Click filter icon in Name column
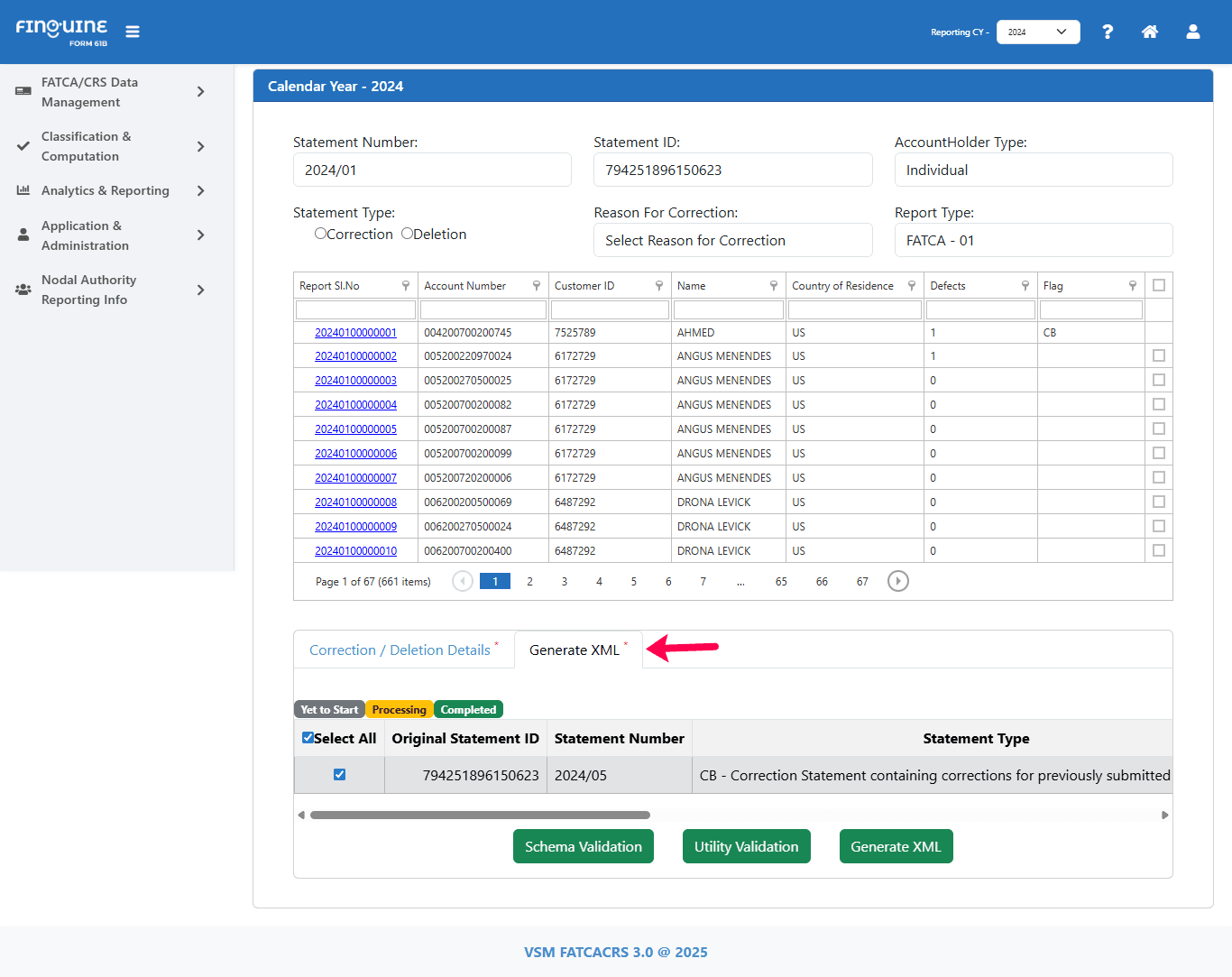1232x977 pixels. (x=774, y=286)
